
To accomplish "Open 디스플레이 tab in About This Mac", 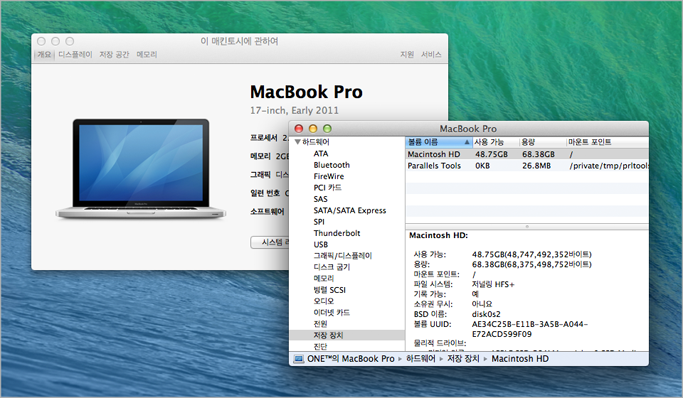I will pos(75,54).
